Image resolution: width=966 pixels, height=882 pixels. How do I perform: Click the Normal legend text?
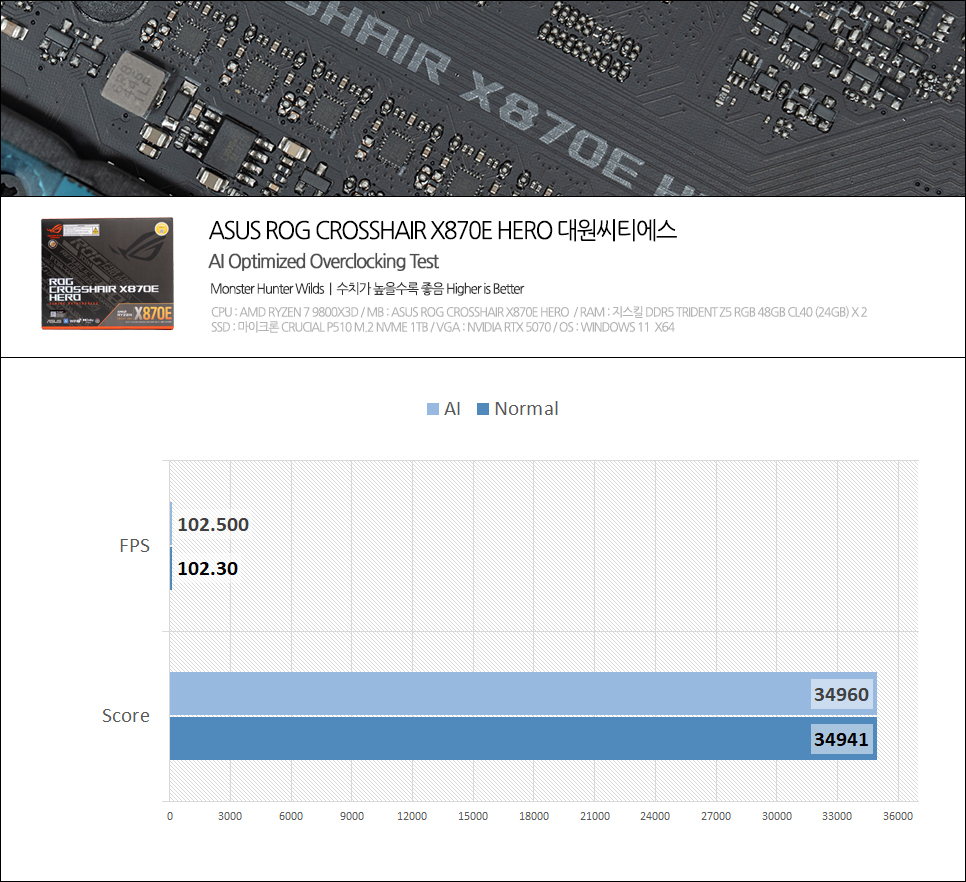pos(526,409)
